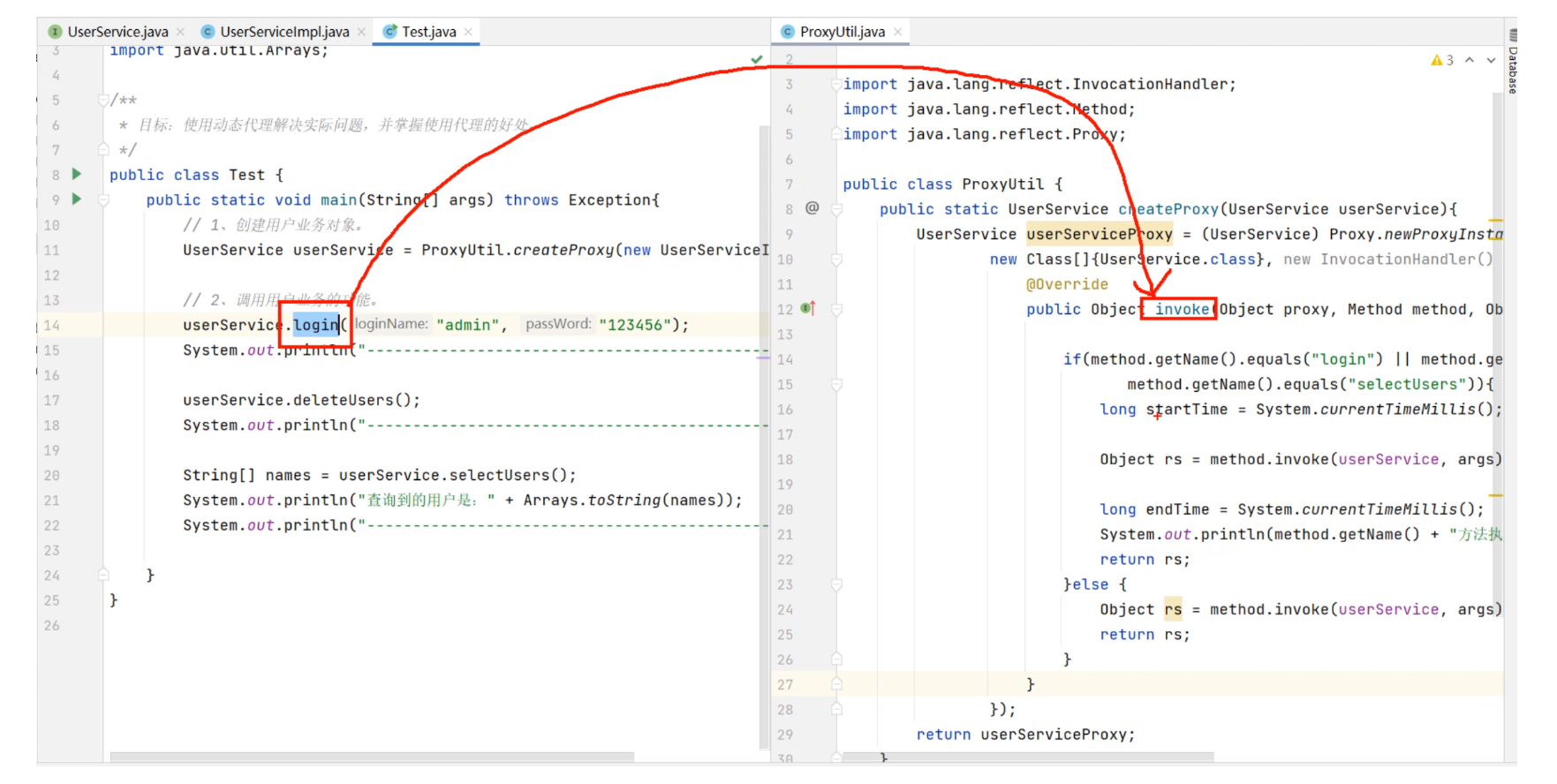
Task: Click the horizontal scrollbar under Test.java
Action: click(x=372, y=757)
